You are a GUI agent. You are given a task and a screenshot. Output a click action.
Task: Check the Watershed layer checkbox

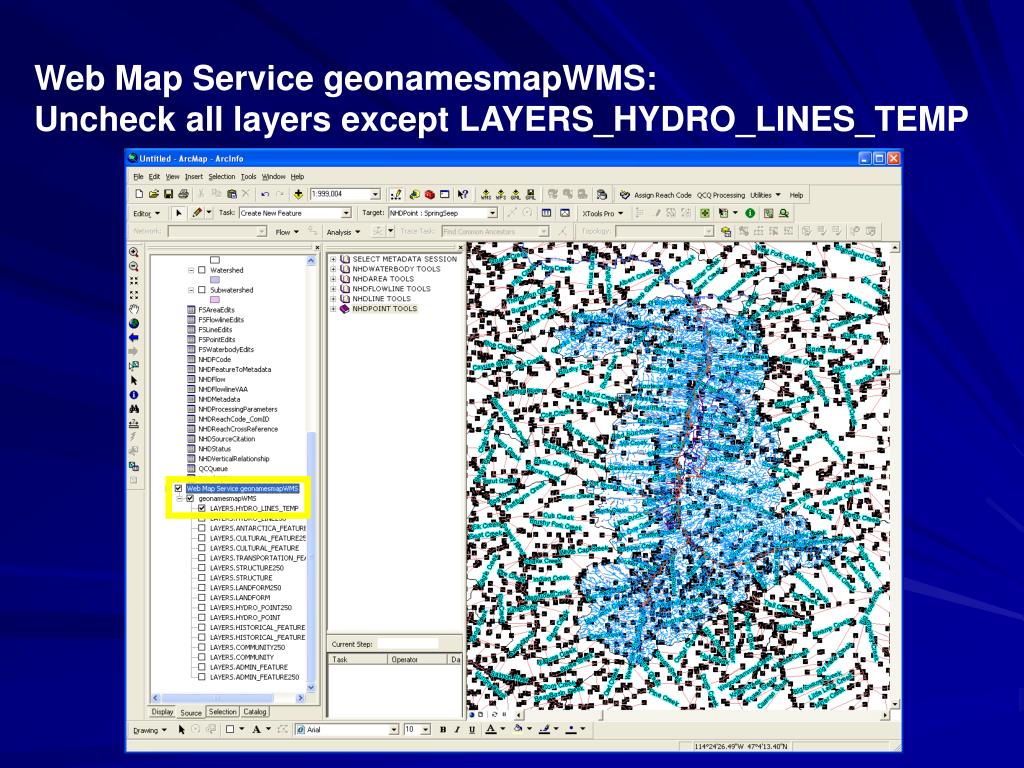pyautogui.click(x=202, y=270)
